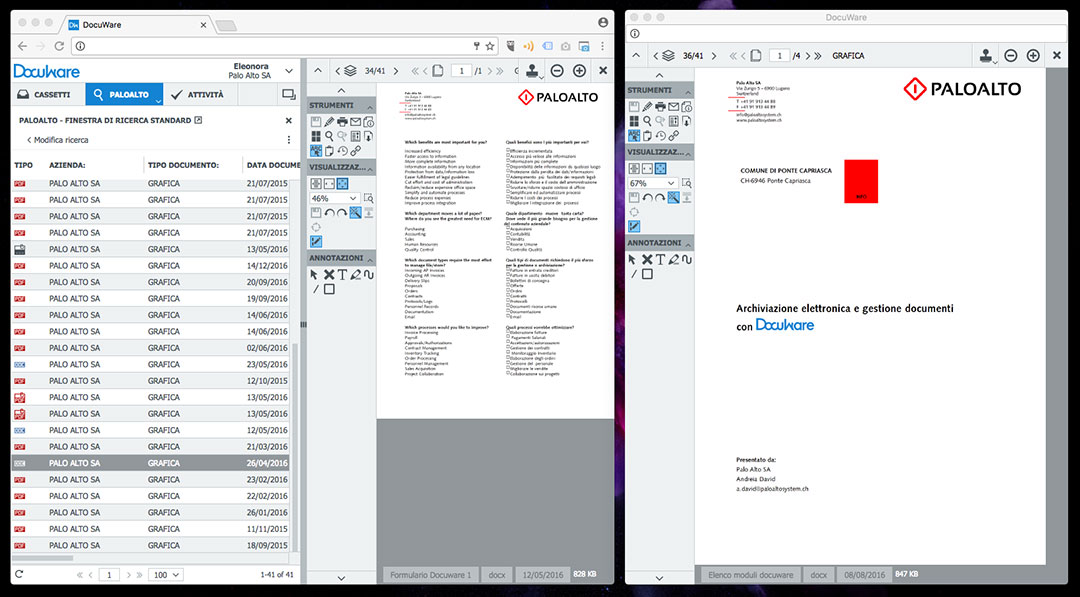Image resolution: width=1080 pixels, height=597 pixels.
Task: Click the stamp icon in right viewer window
Action: [986, 56]
